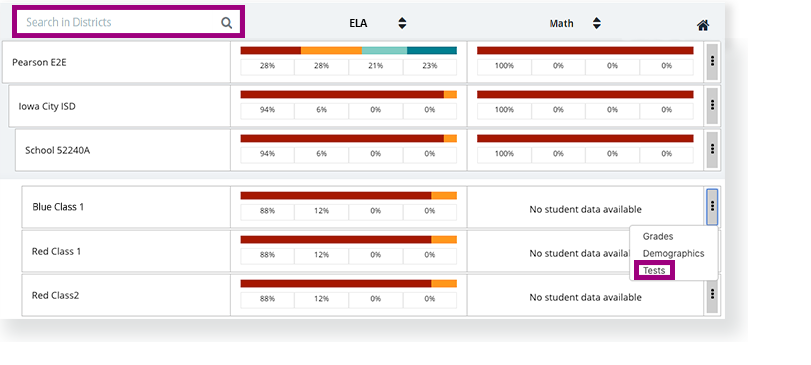Open the three-dot menu for Pearson E2E
Image resolution: width=811 pixels, height=365 pixels.
[x=712, y=61]
